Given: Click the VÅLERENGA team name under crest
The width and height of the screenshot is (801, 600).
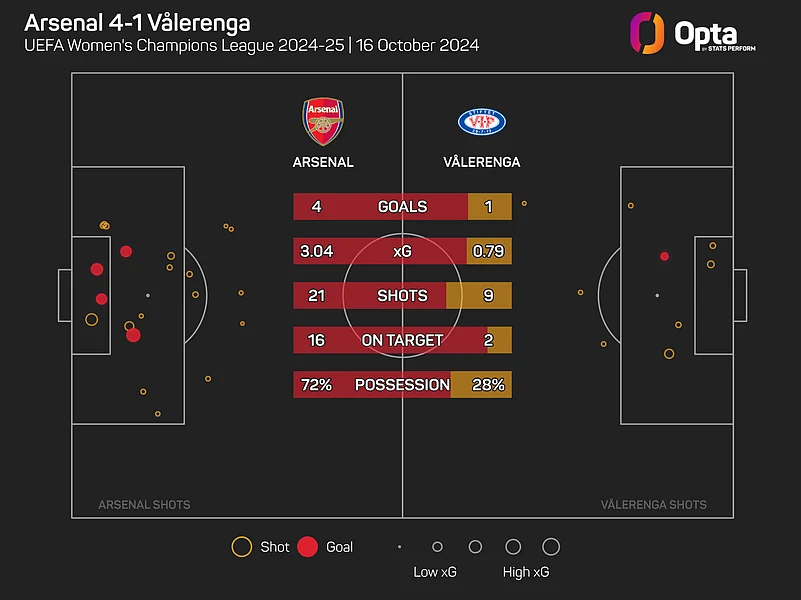Looking at the screenshot, I should point(482,162).
